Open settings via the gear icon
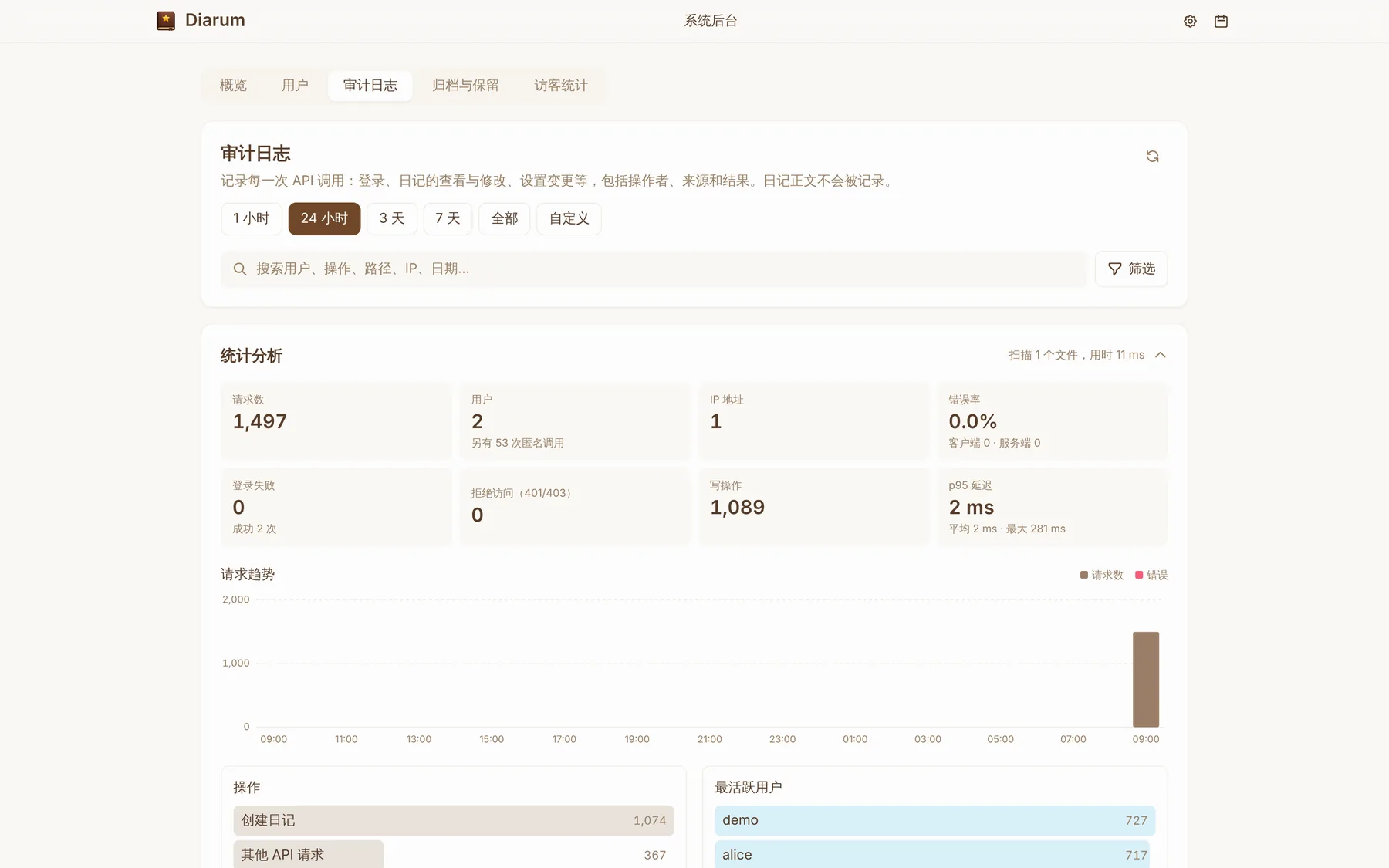 click(x=1190, y=22)
